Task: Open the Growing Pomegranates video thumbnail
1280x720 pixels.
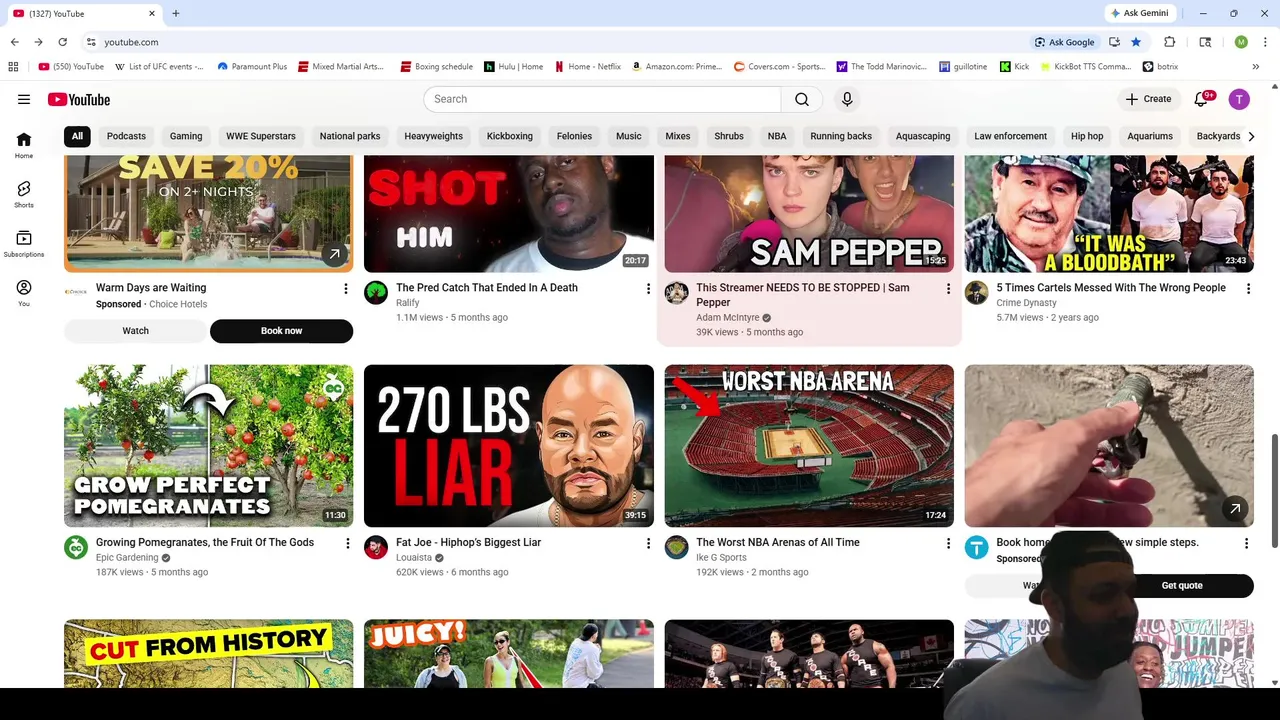Action: pos(208,446)
